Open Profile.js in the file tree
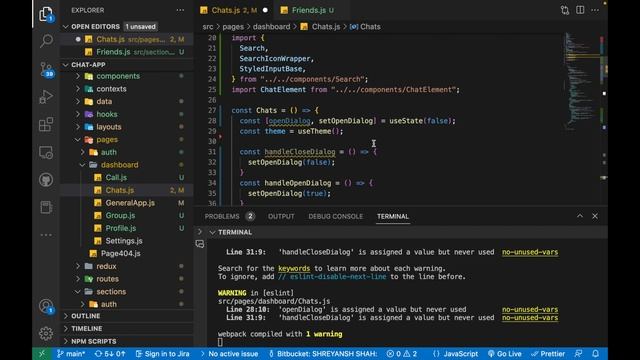640x360 pixels. coord(127,228)
